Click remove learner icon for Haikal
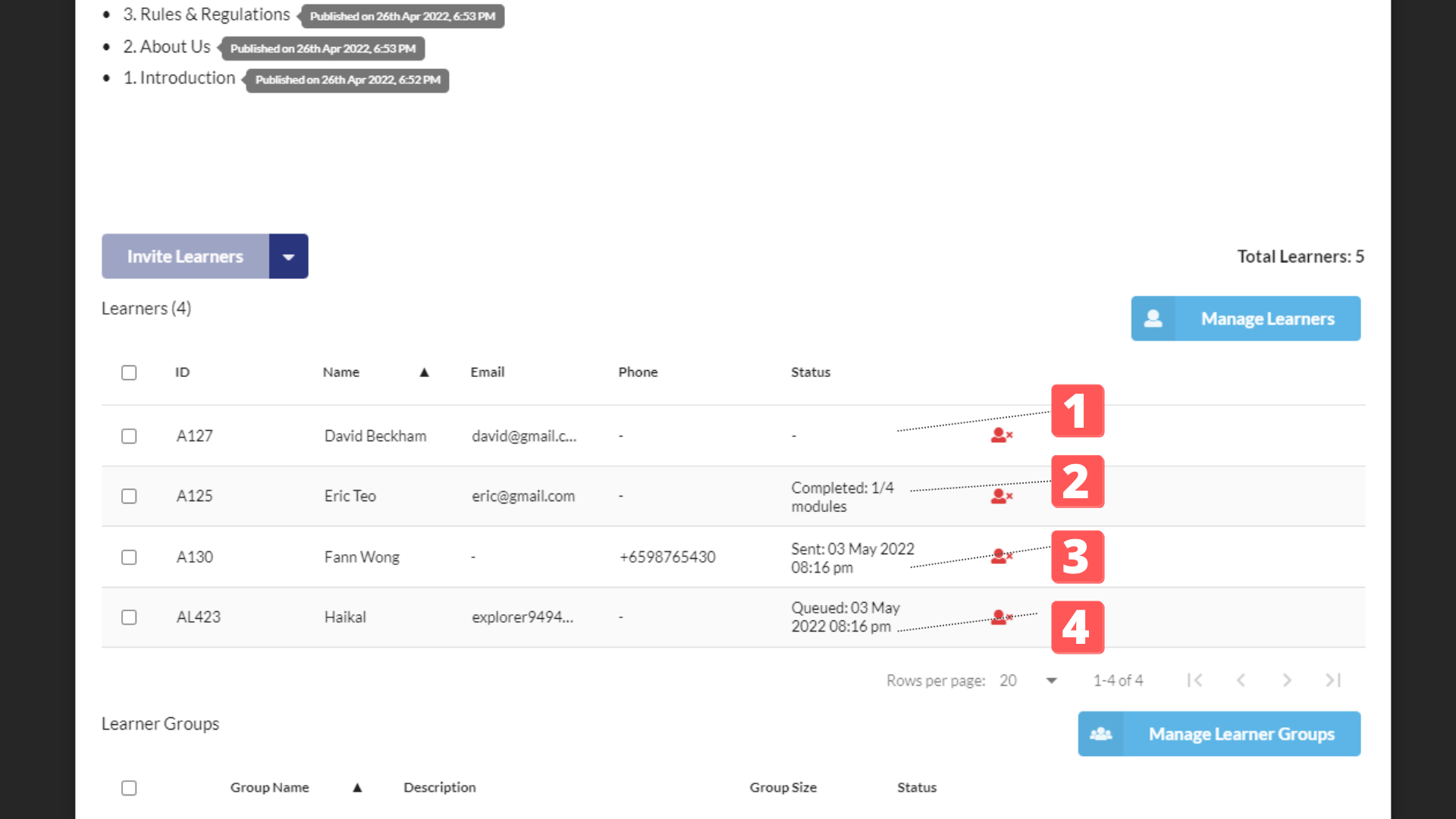Image resolution: width=1456 pixels, height=819 pixels. click(x=1001, y=617)
